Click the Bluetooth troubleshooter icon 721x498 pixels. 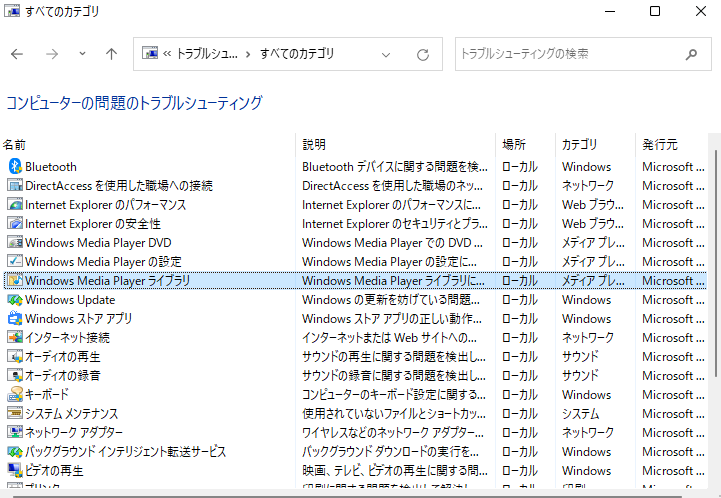click(x=14, y=167)
